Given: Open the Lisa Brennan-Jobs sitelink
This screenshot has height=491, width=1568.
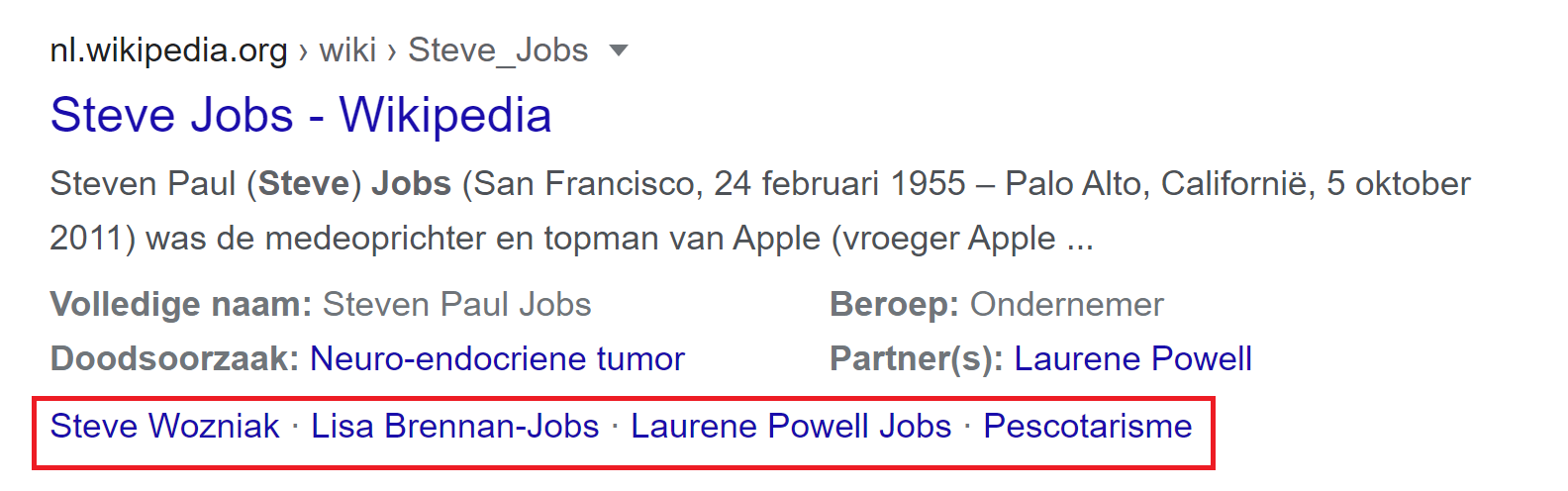Looking at the screenshot, I should (x=454, y=426).
